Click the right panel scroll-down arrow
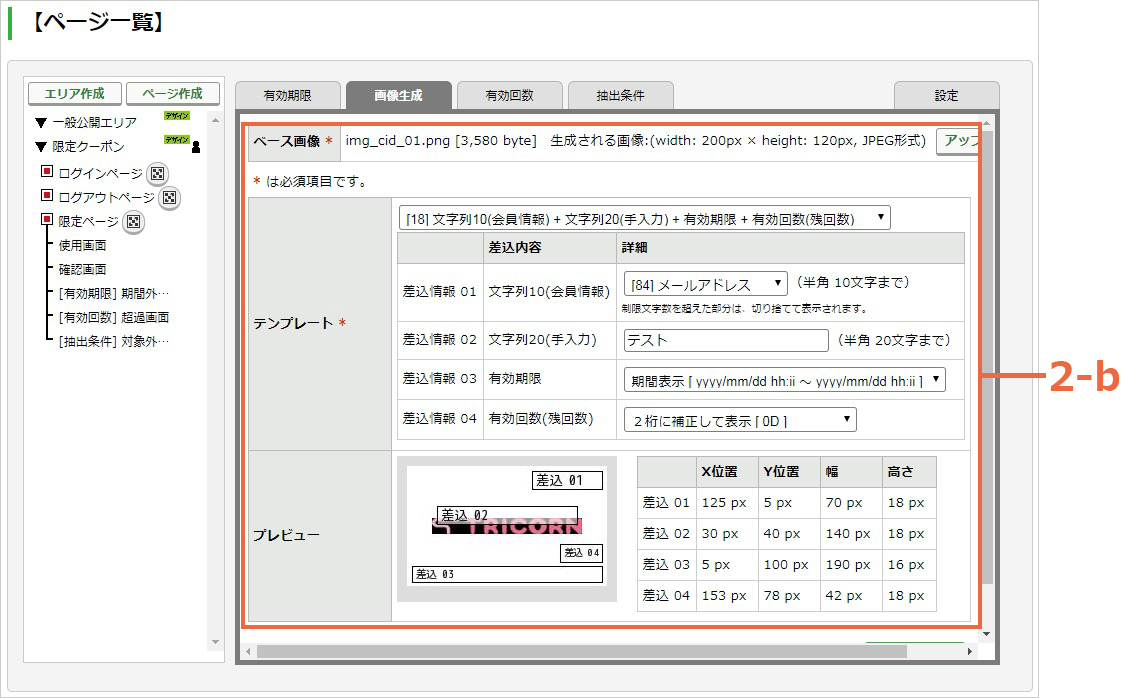This screenshot has width=1123, height=698. [987, 634]
